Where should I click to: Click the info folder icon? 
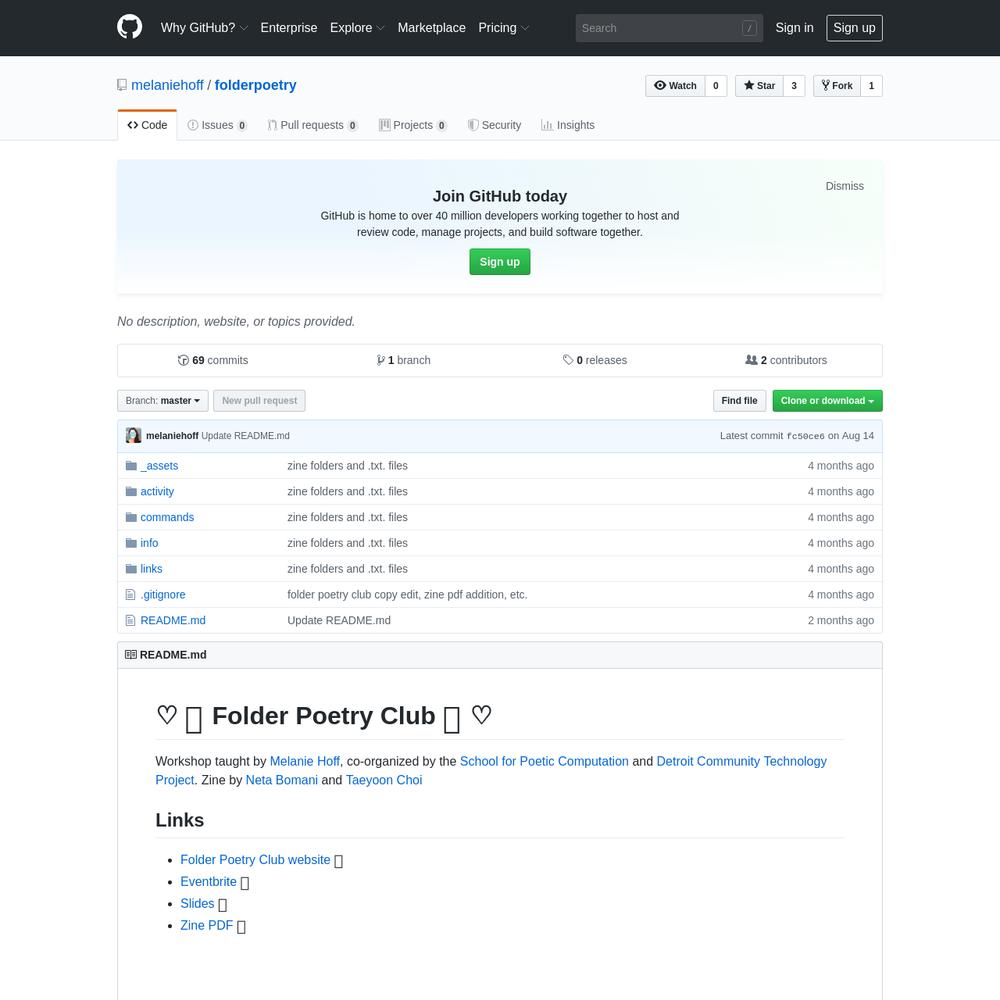(x=131, y=543)
